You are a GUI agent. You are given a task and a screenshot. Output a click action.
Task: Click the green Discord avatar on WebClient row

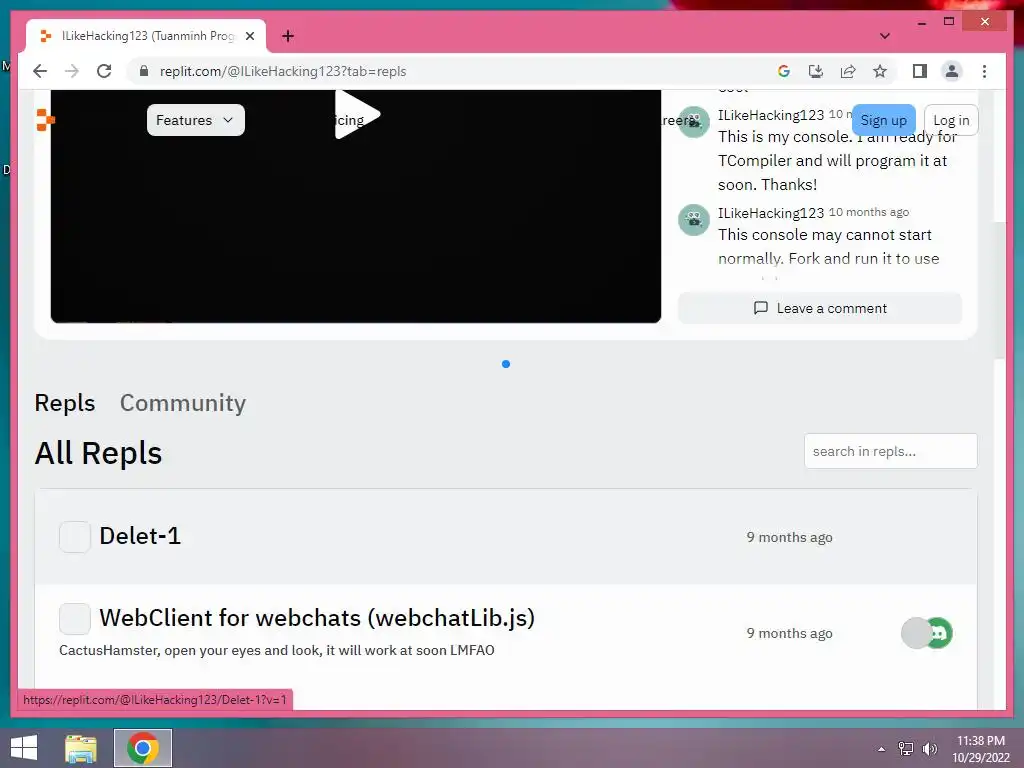pyautogui.click(x=940, y=633)
